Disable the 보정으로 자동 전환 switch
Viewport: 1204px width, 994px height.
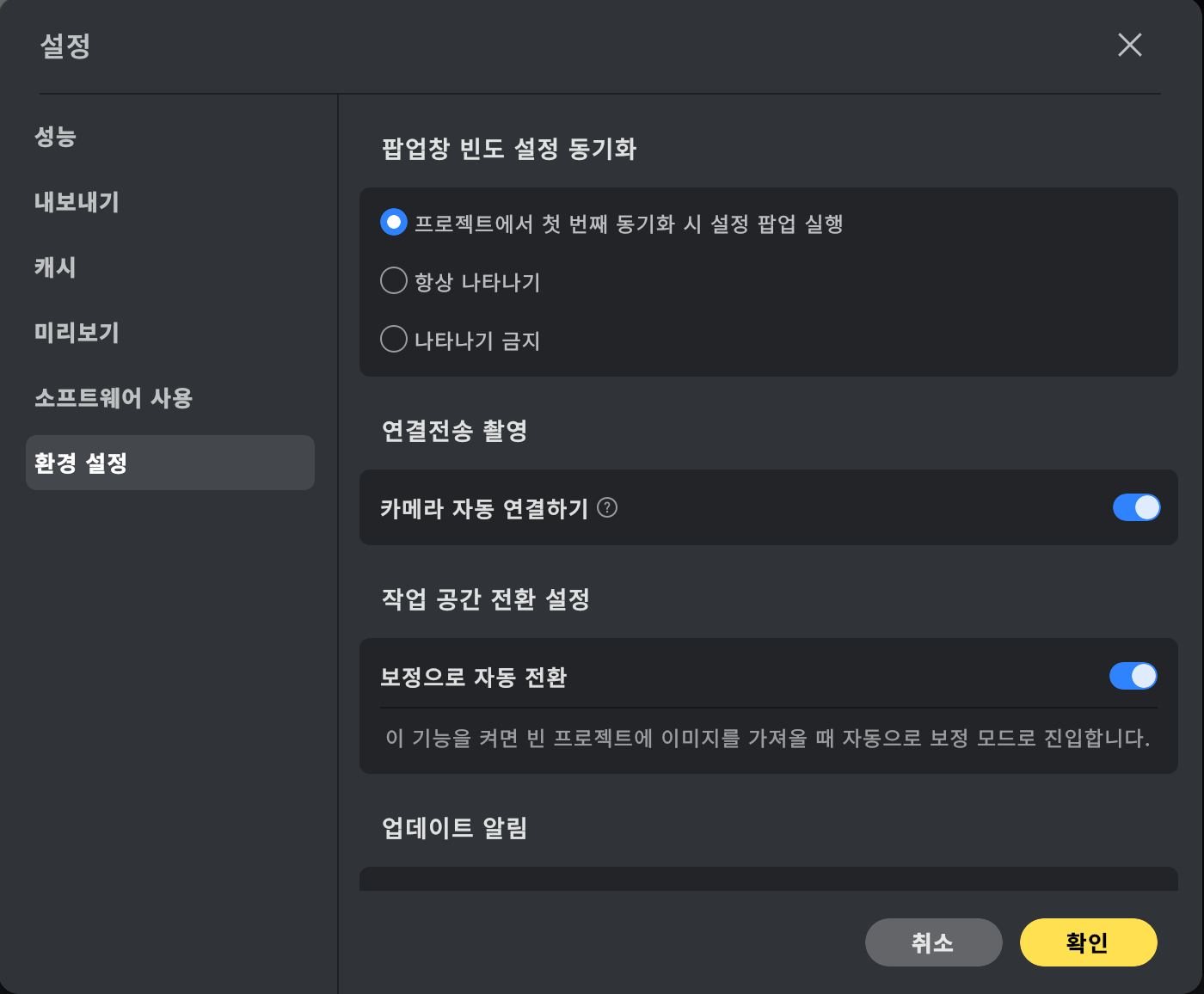pyautogui.click(x=1133, y=676)
